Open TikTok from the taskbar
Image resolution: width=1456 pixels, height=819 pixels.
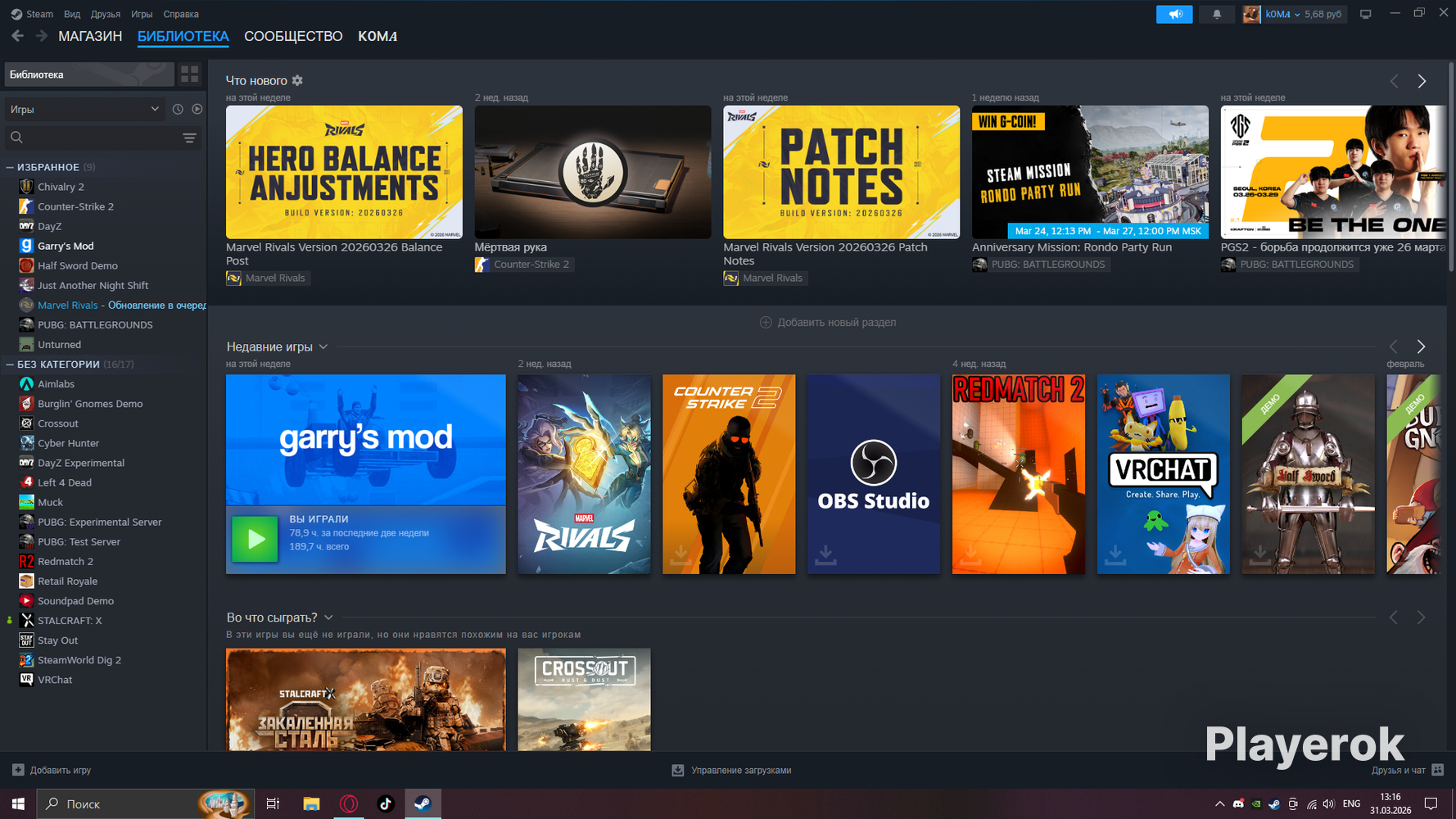(x=386, y=803)
